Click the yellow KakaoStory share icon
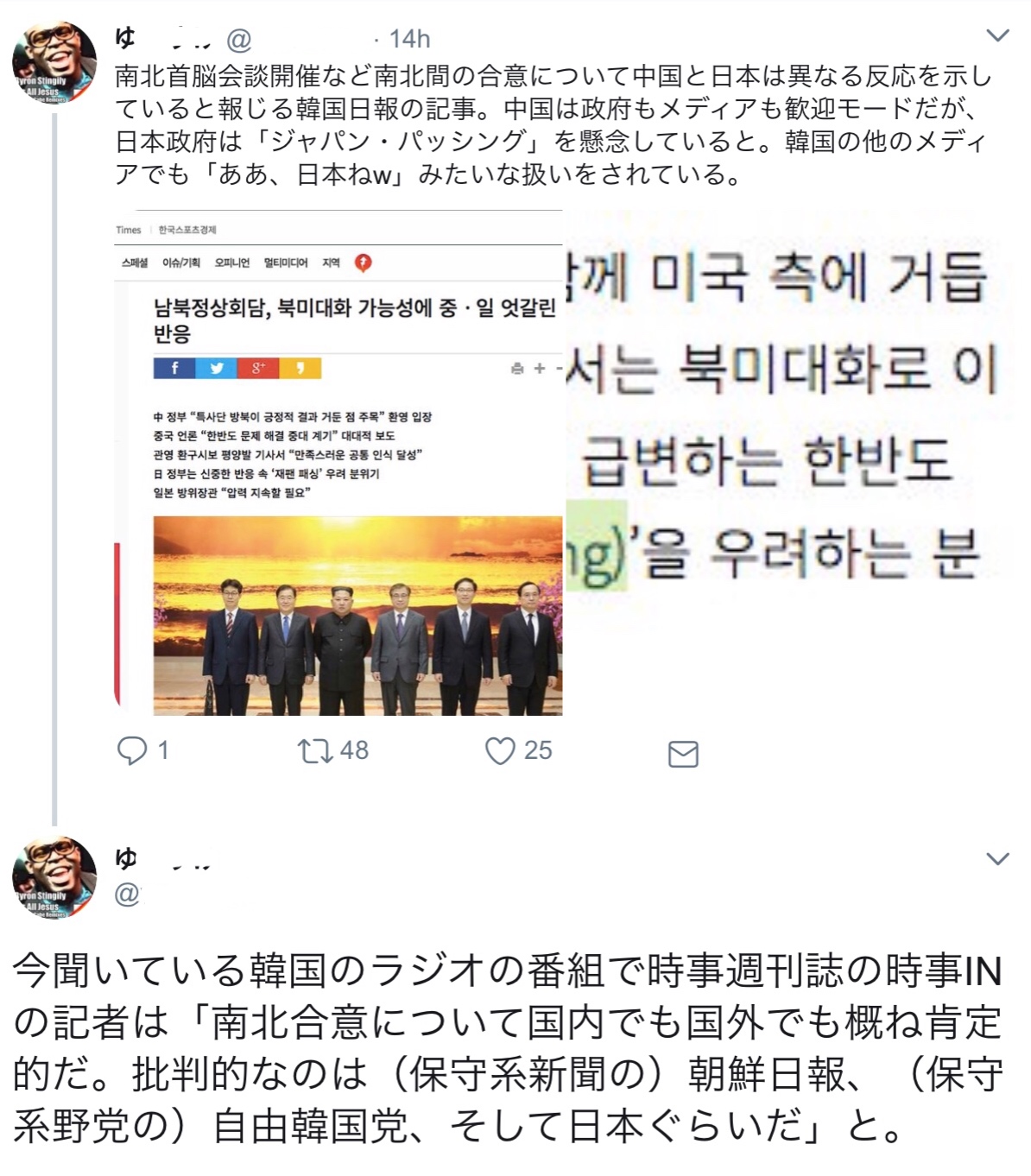Image resolution: width=1031 pixels, height=1176 pixels. pyautogui.click(x=300, y=369)
